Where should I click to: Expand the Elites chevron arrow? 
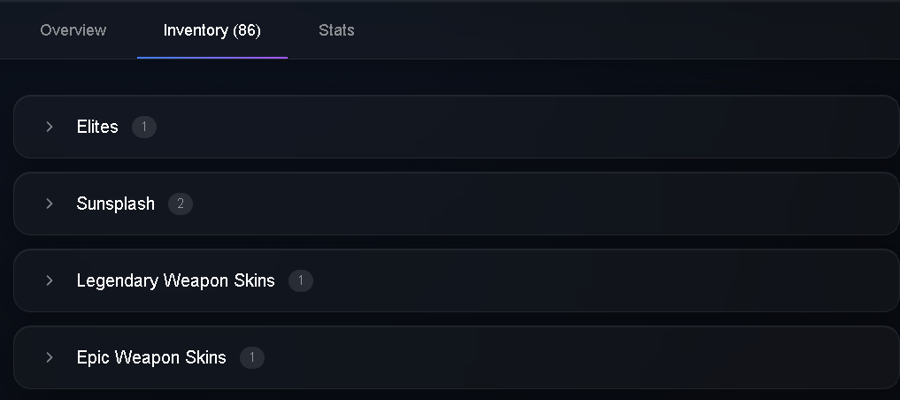(x=49, y=127)
